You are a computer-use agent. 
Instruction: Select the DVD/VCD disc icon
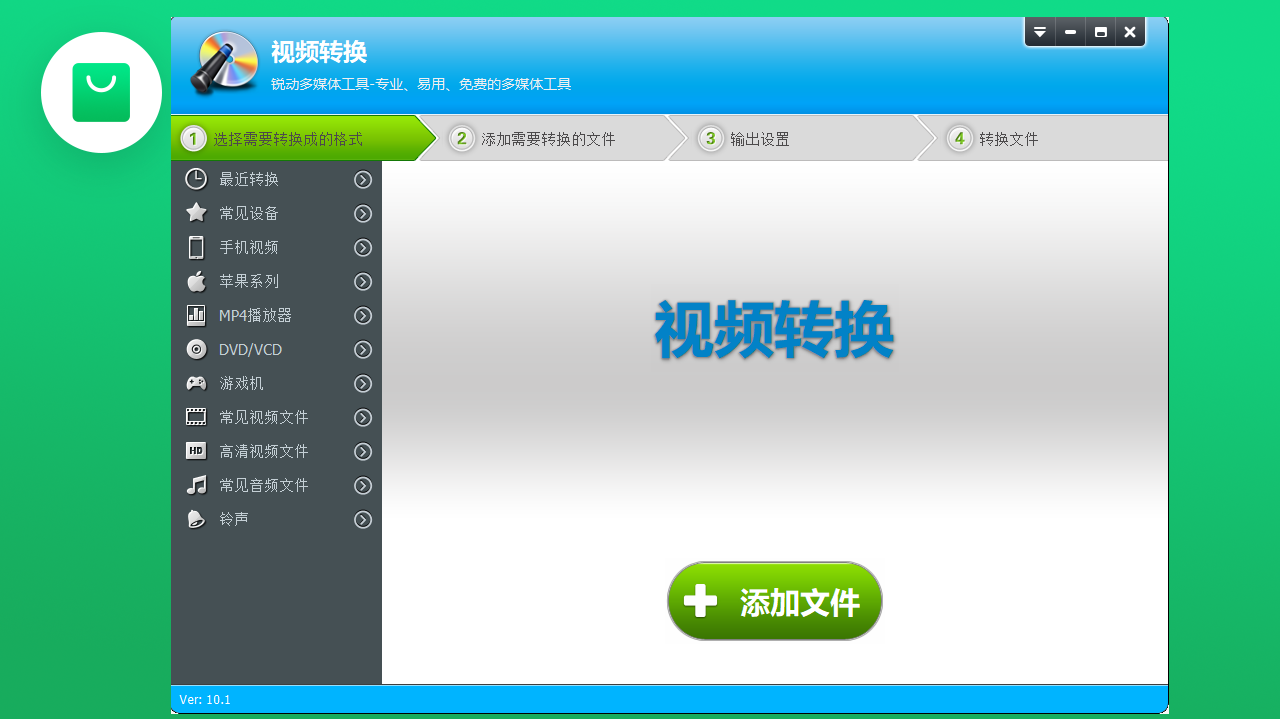[196, 349]
